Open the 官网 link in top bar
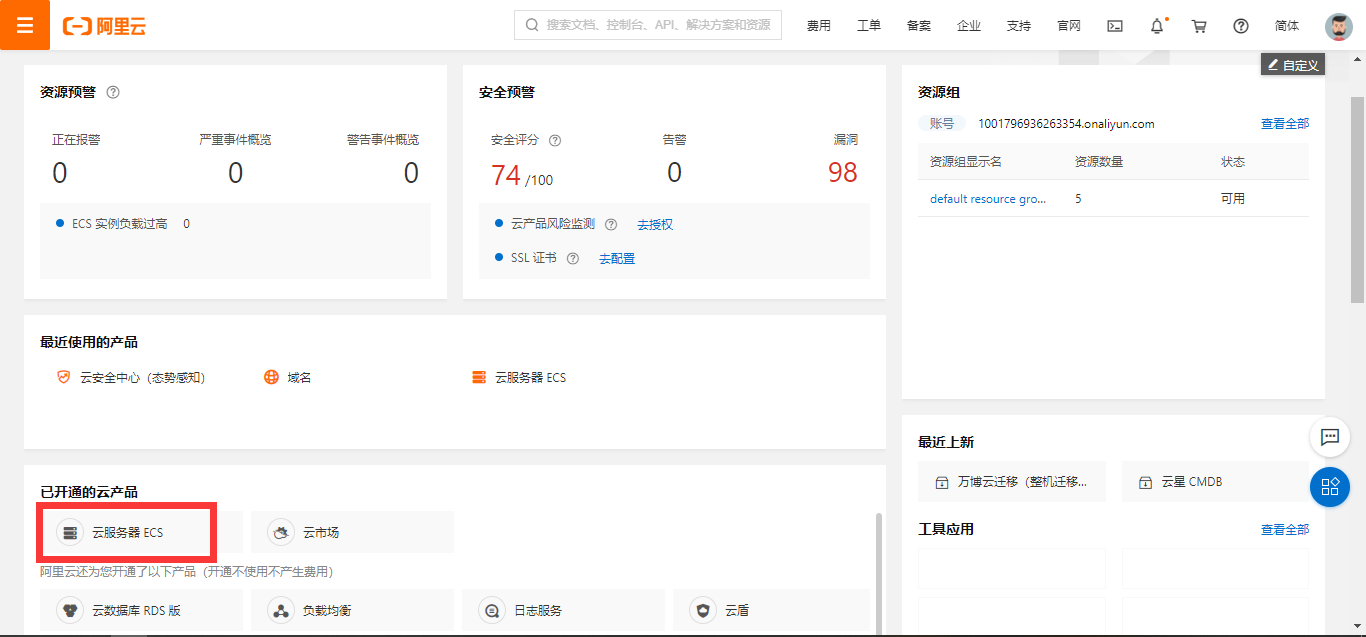This screenshot has width=1366, height=637. 1069,26
